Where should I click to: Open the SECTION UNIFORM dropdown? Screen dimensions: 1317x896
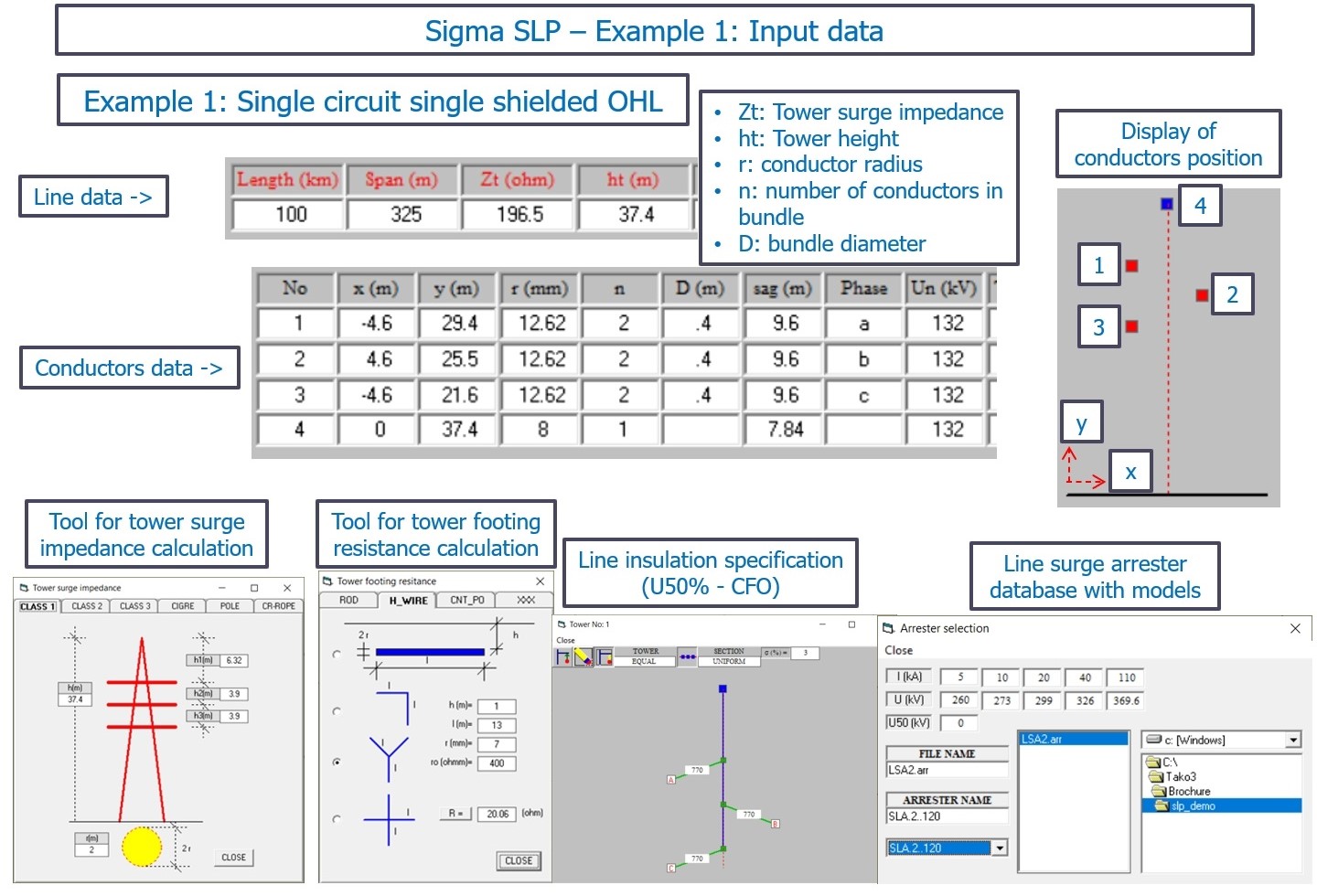pyautogui.click(x=729, y=659)
